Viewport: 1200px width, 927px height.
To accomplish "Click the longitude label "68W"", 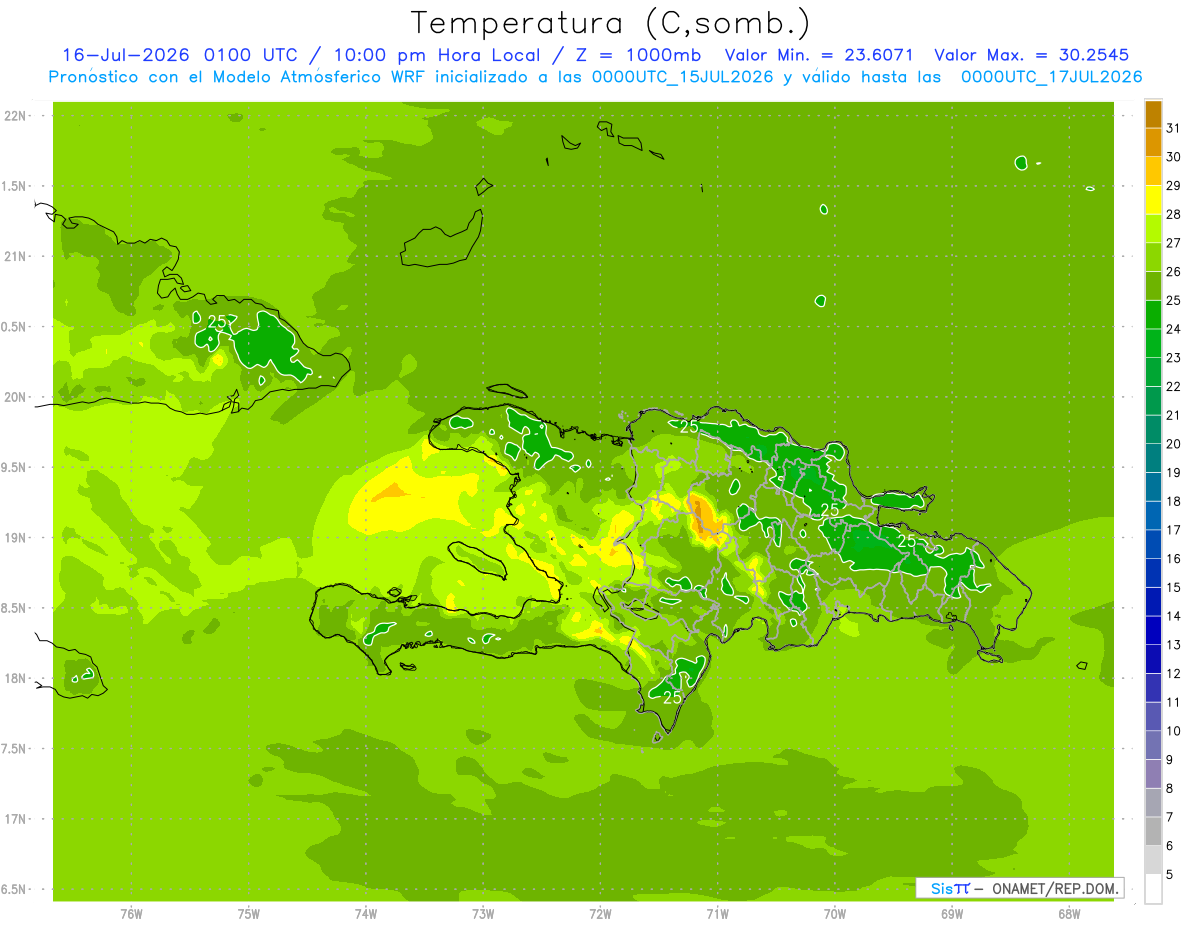I will [1069, 913].
